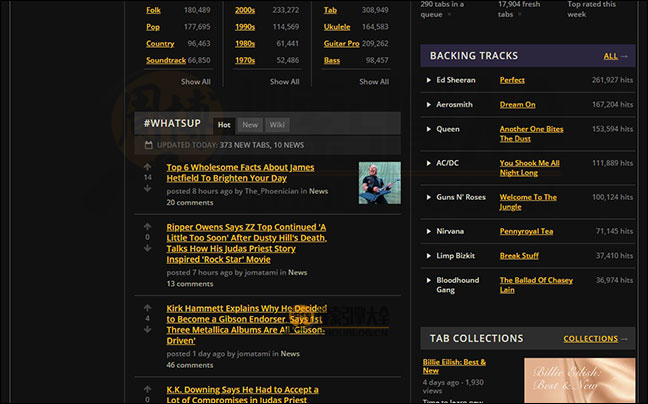Image resolution: width=648 pixels, height=404 pixels.
Task: Play Limp Bizkit Break Stuff backing track
Action: (x=429, y=256)
